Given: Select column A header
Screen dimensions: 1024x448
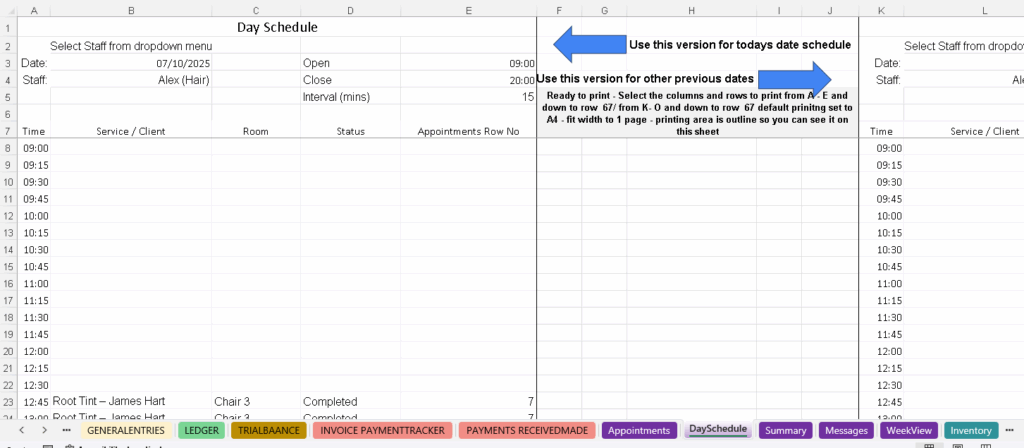Looking at the screenshot, I should [34, 10].
